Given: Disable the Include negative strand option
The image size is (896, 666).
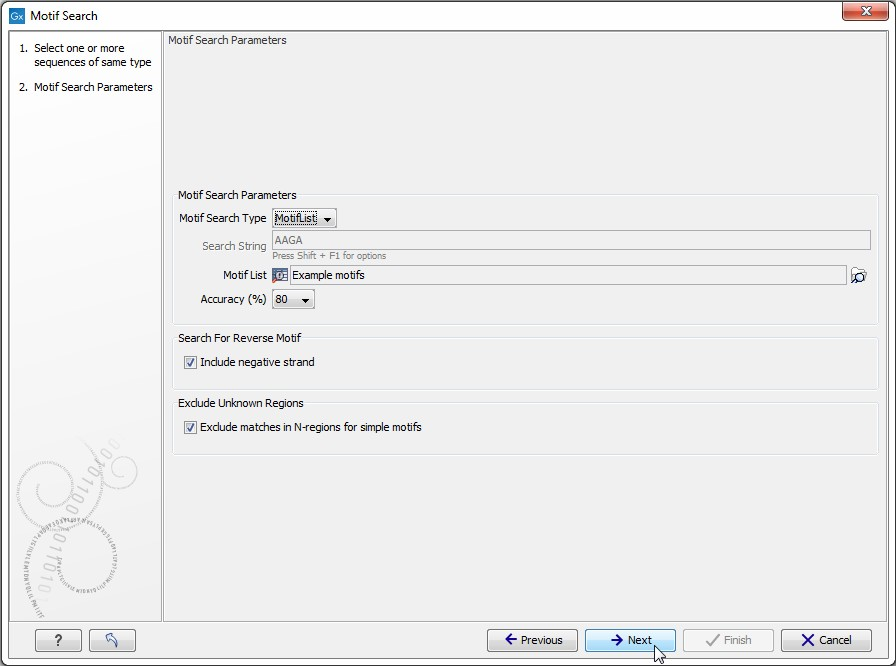Looking at the screenshot, I should tap(190, 362).
